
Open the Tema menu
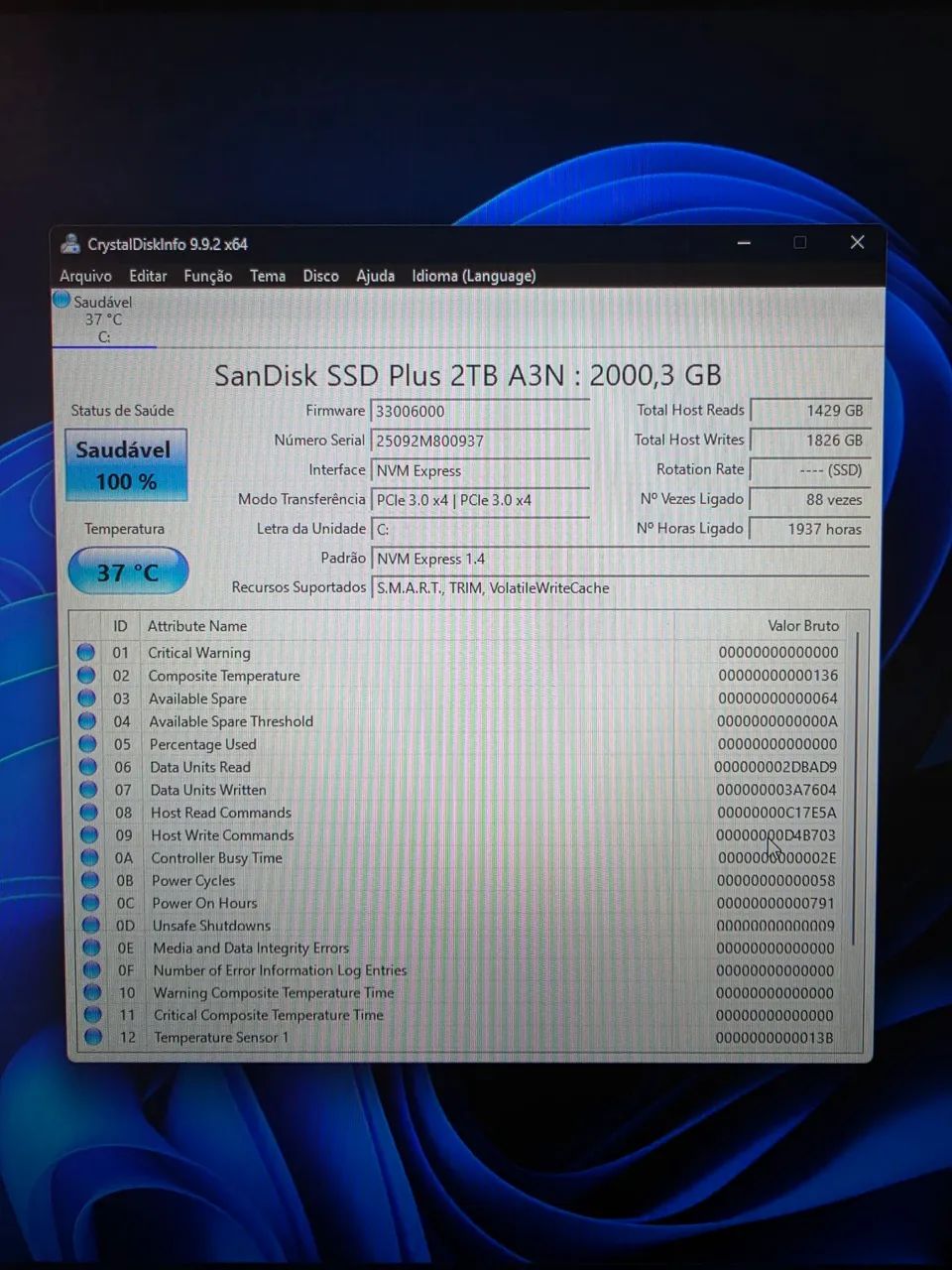point(268,276)
